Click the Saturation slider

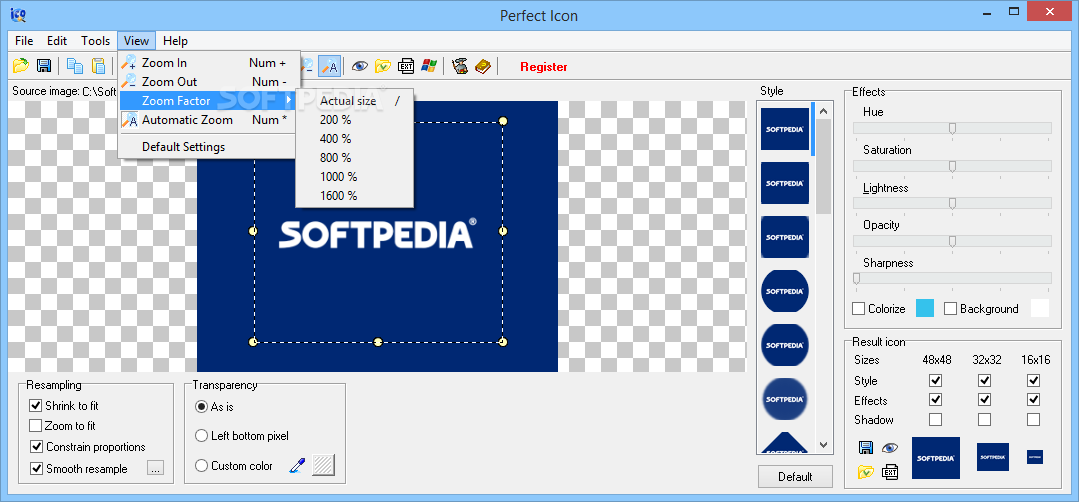[x=952, y=166]
